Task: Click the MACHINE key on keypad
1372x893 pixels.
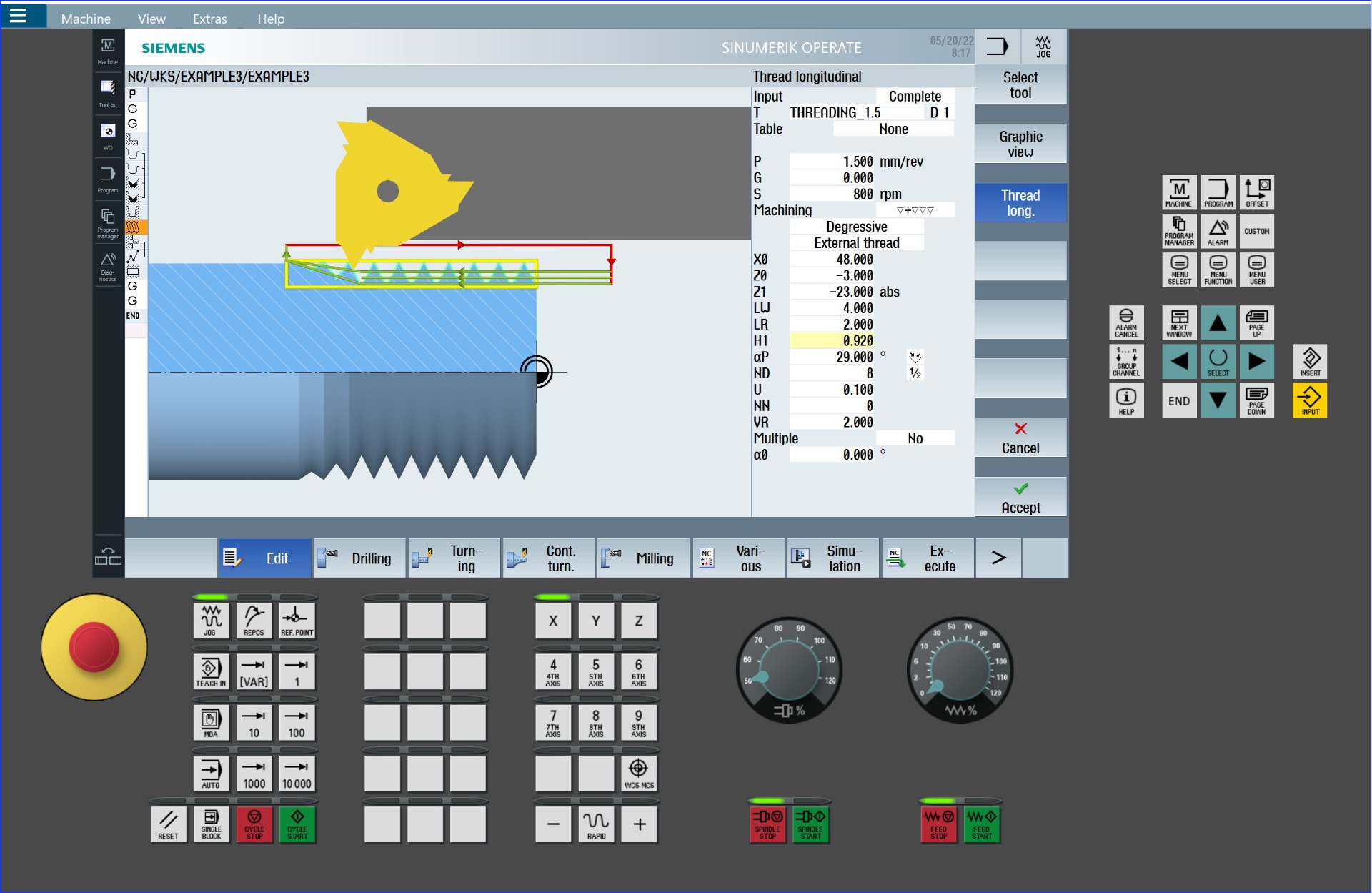Action: [1179, 193]
